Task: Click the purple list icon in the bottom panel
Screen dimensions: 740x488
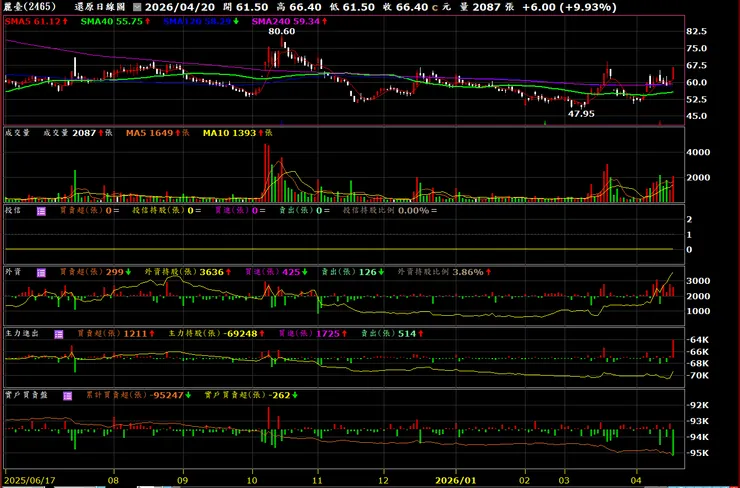Action: (x=67, y=395)
